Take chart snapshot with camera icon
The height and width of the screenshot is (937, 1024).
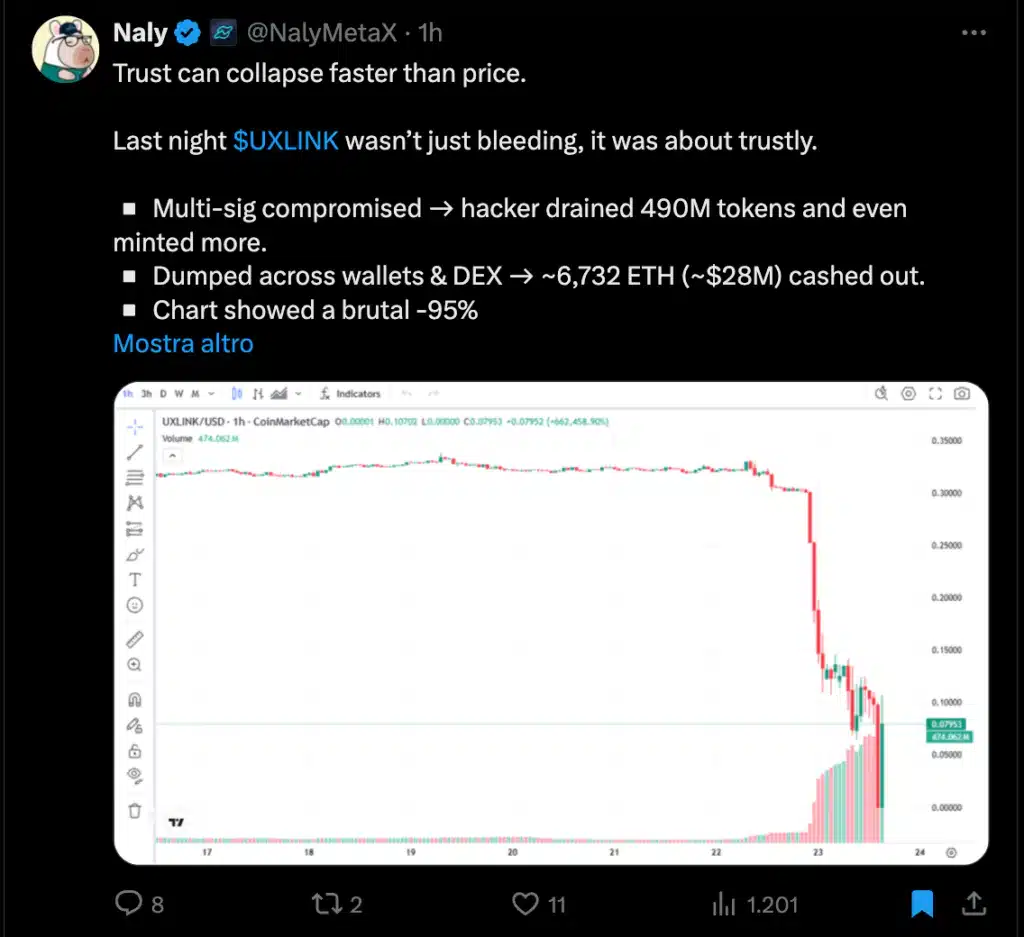click(961, 394)
